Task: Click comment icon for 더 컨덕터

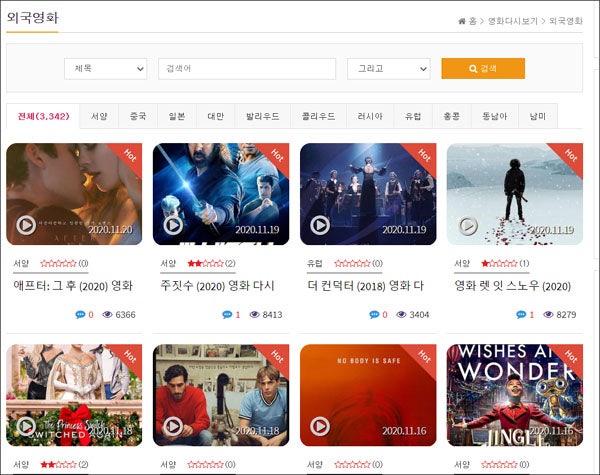Action: [x=374, y=315]
